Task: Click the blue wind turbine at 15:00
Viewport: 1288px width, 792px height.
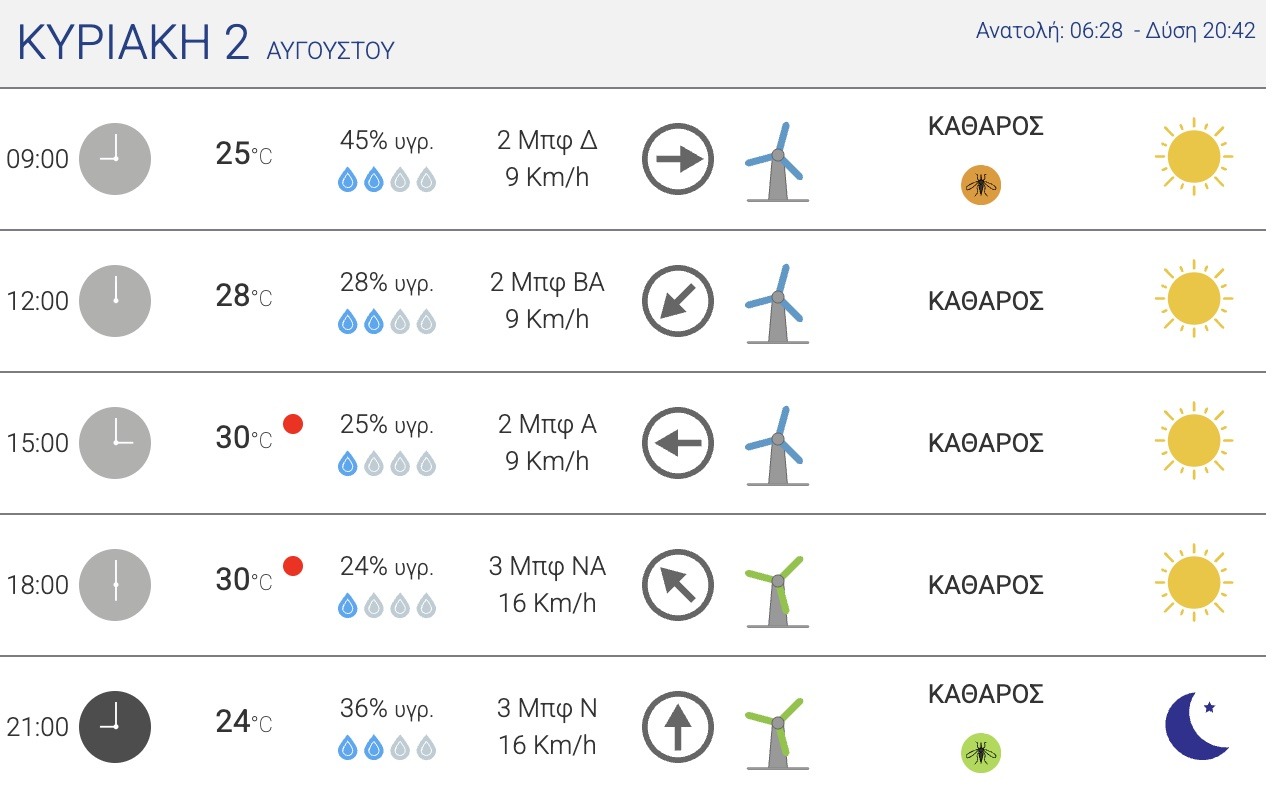Action: tap(777, 446)
